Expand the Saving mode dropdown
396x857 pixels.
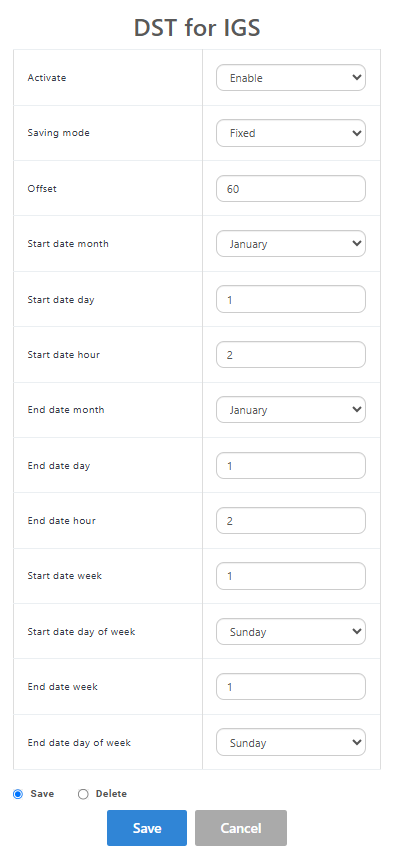pyautogui.click(x=291, y=133)
